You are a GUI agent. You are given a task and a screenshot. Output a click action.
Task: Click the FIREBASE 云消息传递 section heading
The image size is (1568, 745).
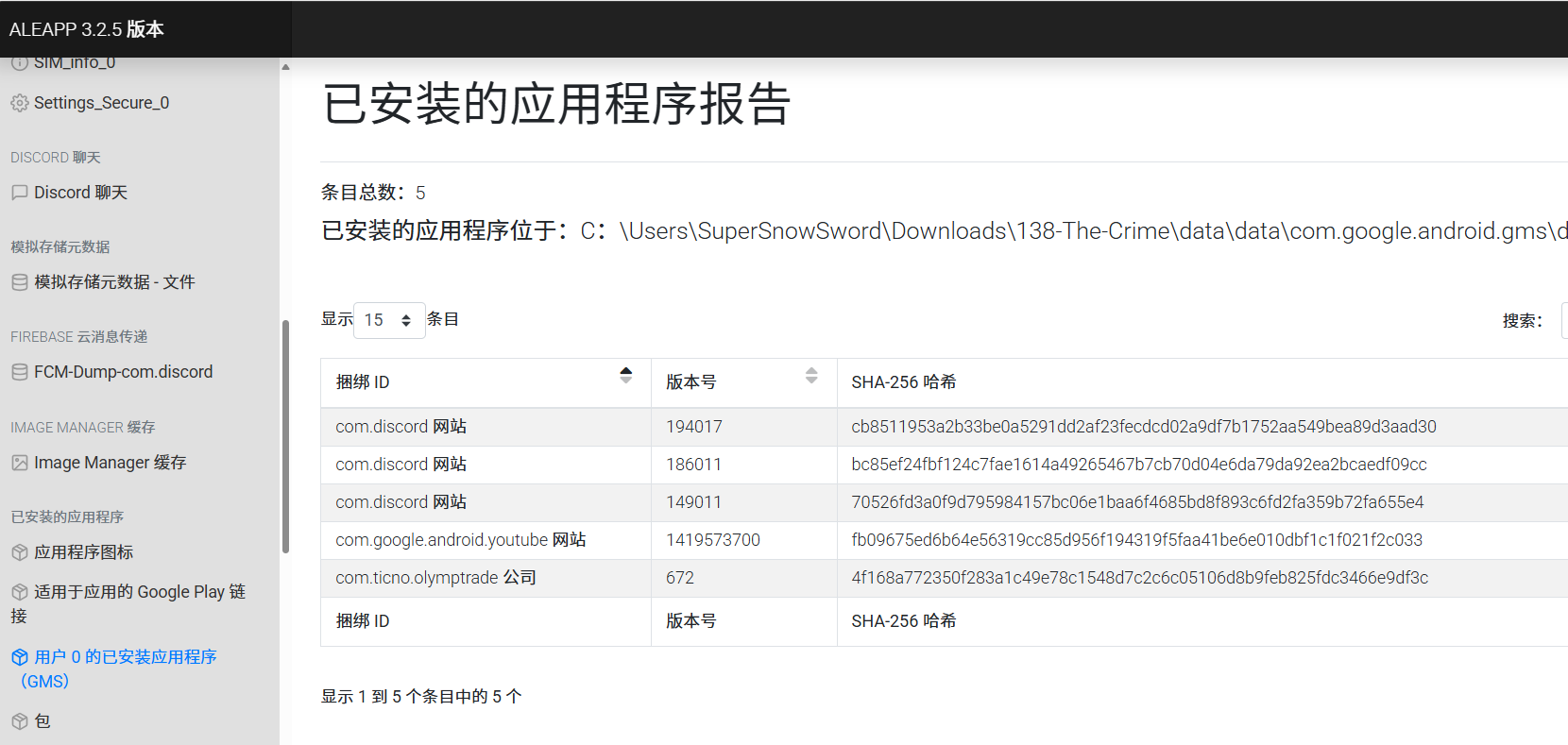[x=79, y=337]
